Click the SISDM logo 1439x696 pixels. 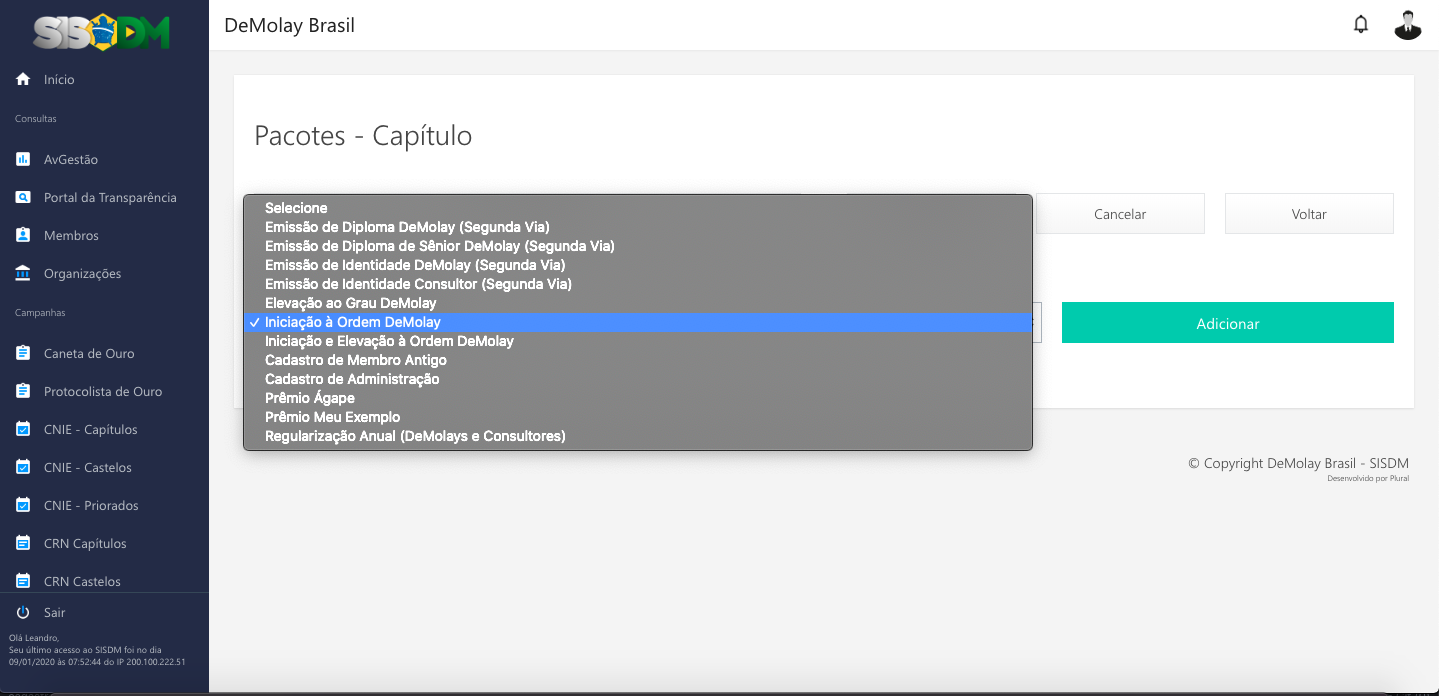102,32
